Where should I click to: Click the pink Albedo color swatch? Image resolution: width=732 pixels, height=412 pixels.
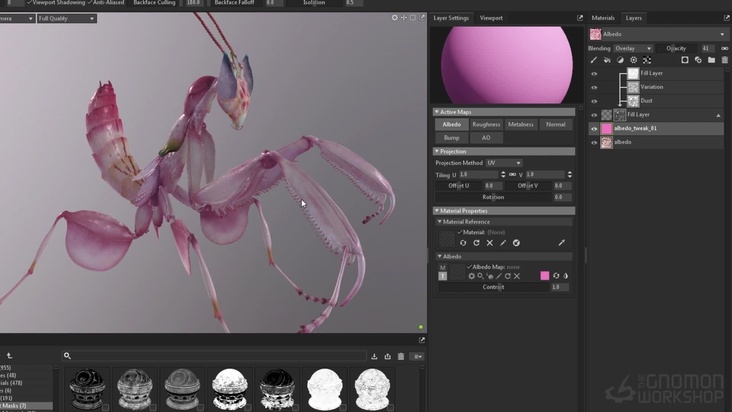pos(545,276)
